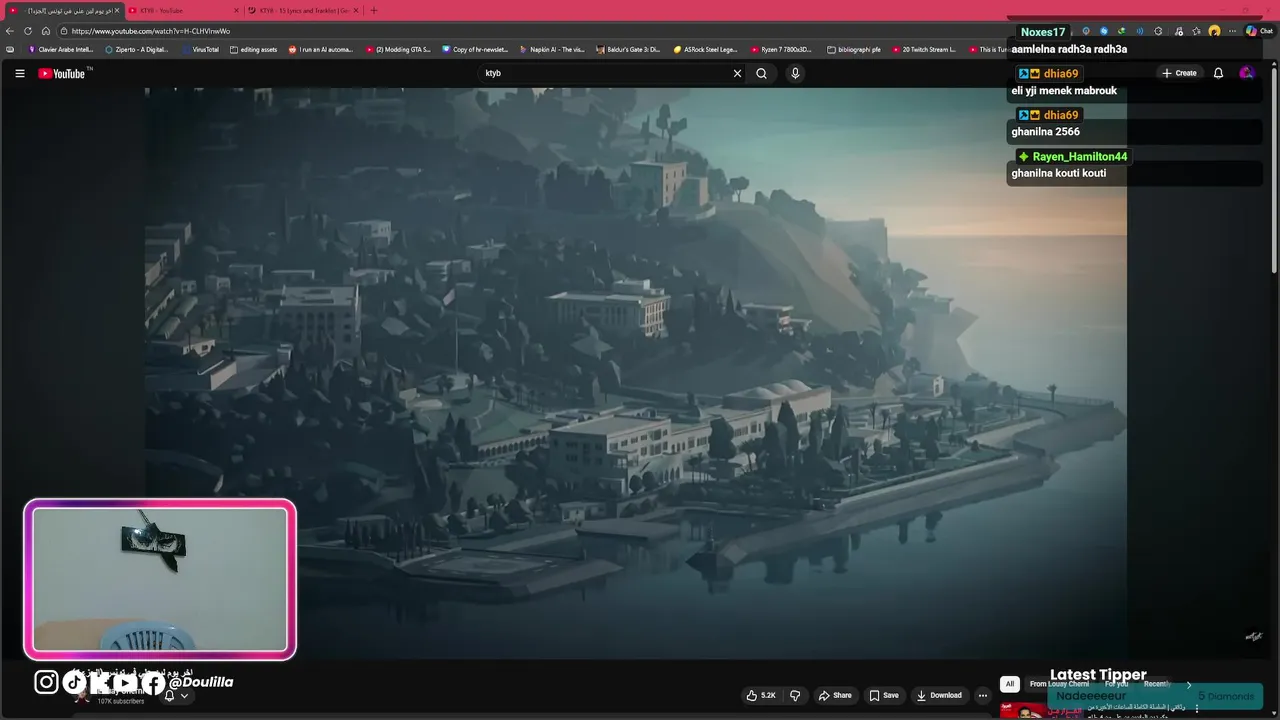This screenshot has width=1280, height=720.
Task: Dislike the video with thumbs down
Action: (x=795, y=695)
